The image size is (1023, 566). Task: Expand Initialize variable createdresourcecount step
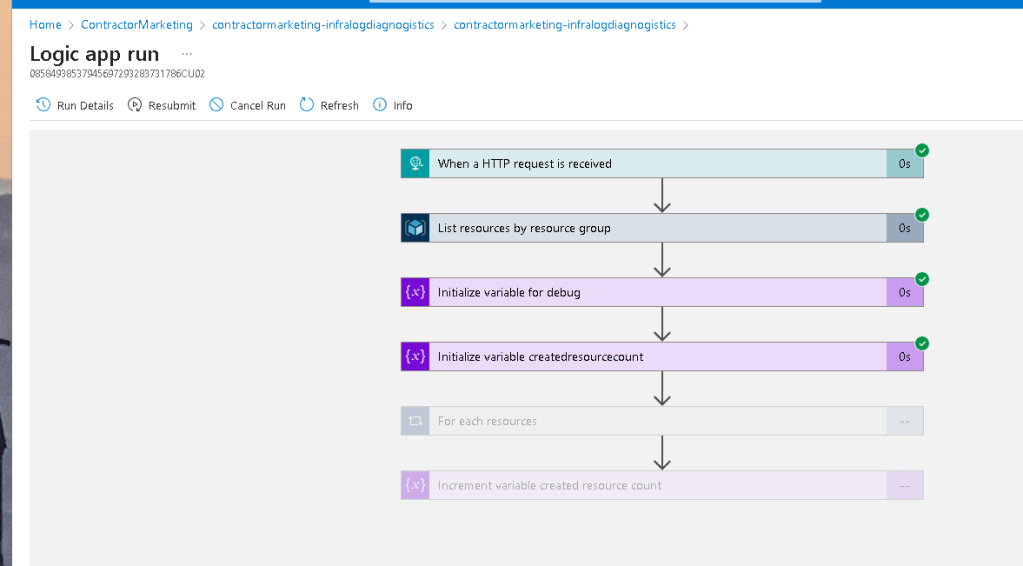[x=662, y=357]
